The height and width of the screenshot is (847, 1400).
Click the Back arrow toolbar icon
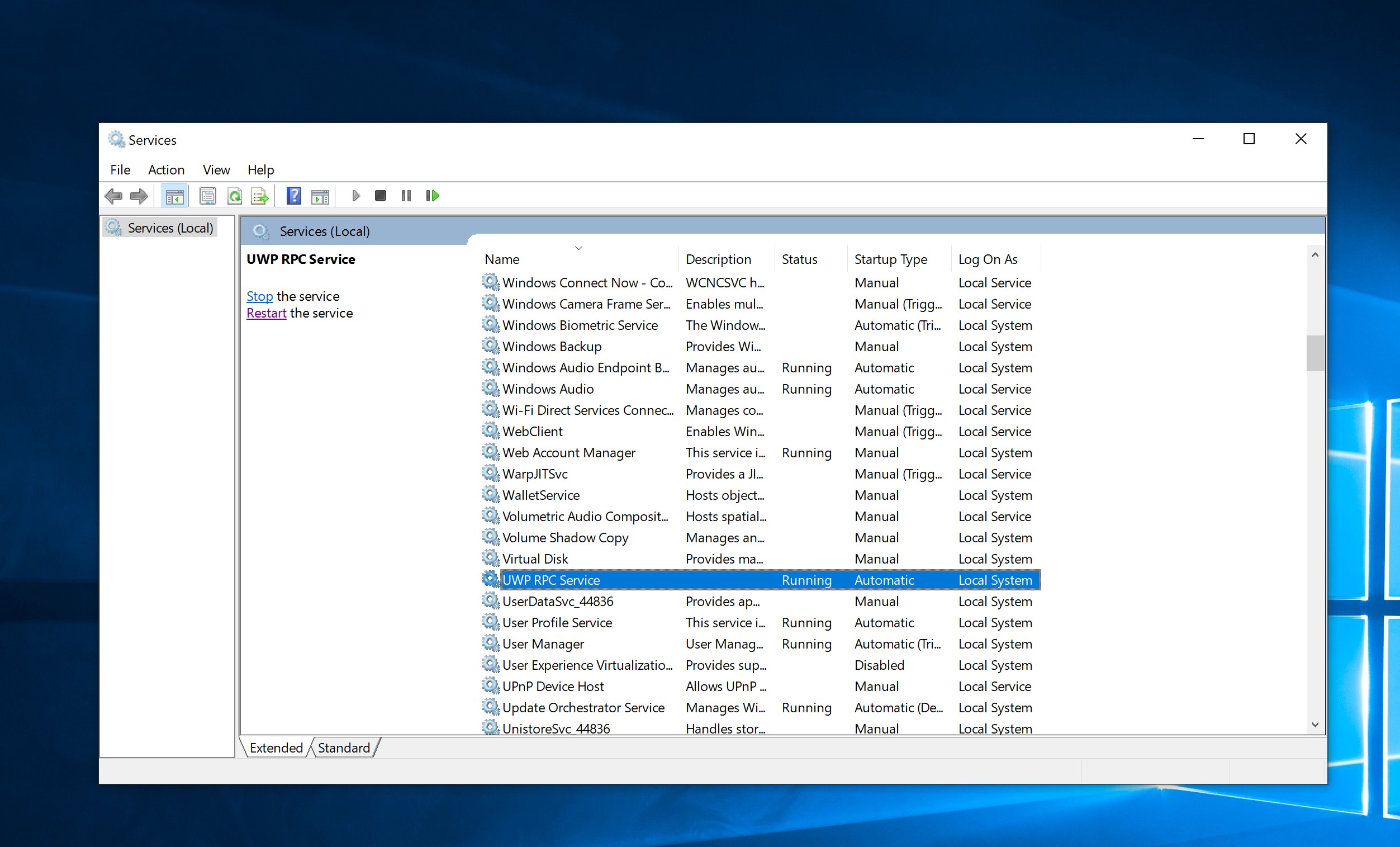pyautogui.click(x=113, y=196)
